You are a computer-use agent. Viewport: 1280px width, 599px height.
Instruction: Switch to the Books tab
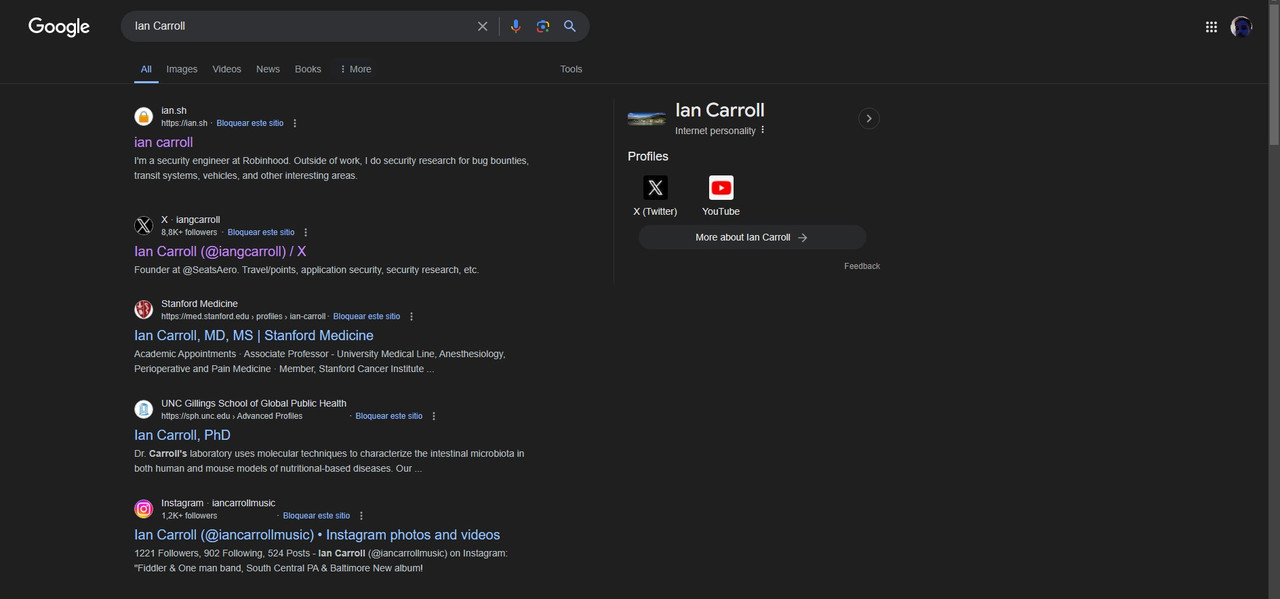308,69
